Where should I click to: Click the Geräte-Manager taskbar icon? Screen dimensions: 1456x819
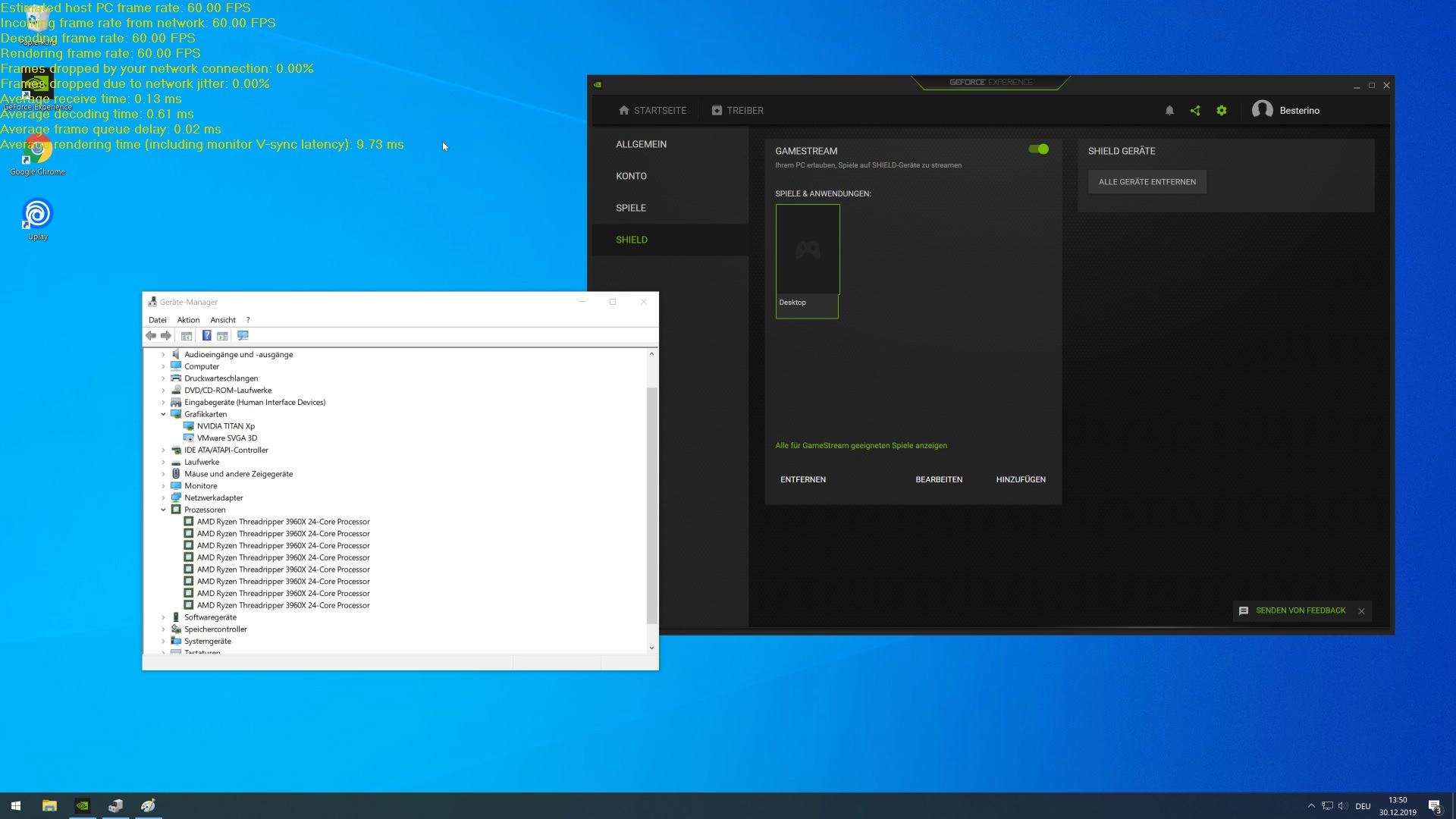click(x=115, y=806)
